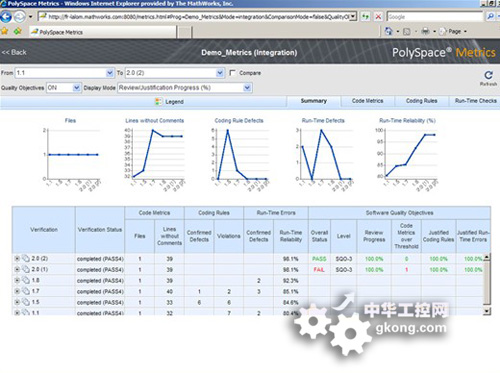
Task: Open the From version dropdown
Action: tap(65, 73)
